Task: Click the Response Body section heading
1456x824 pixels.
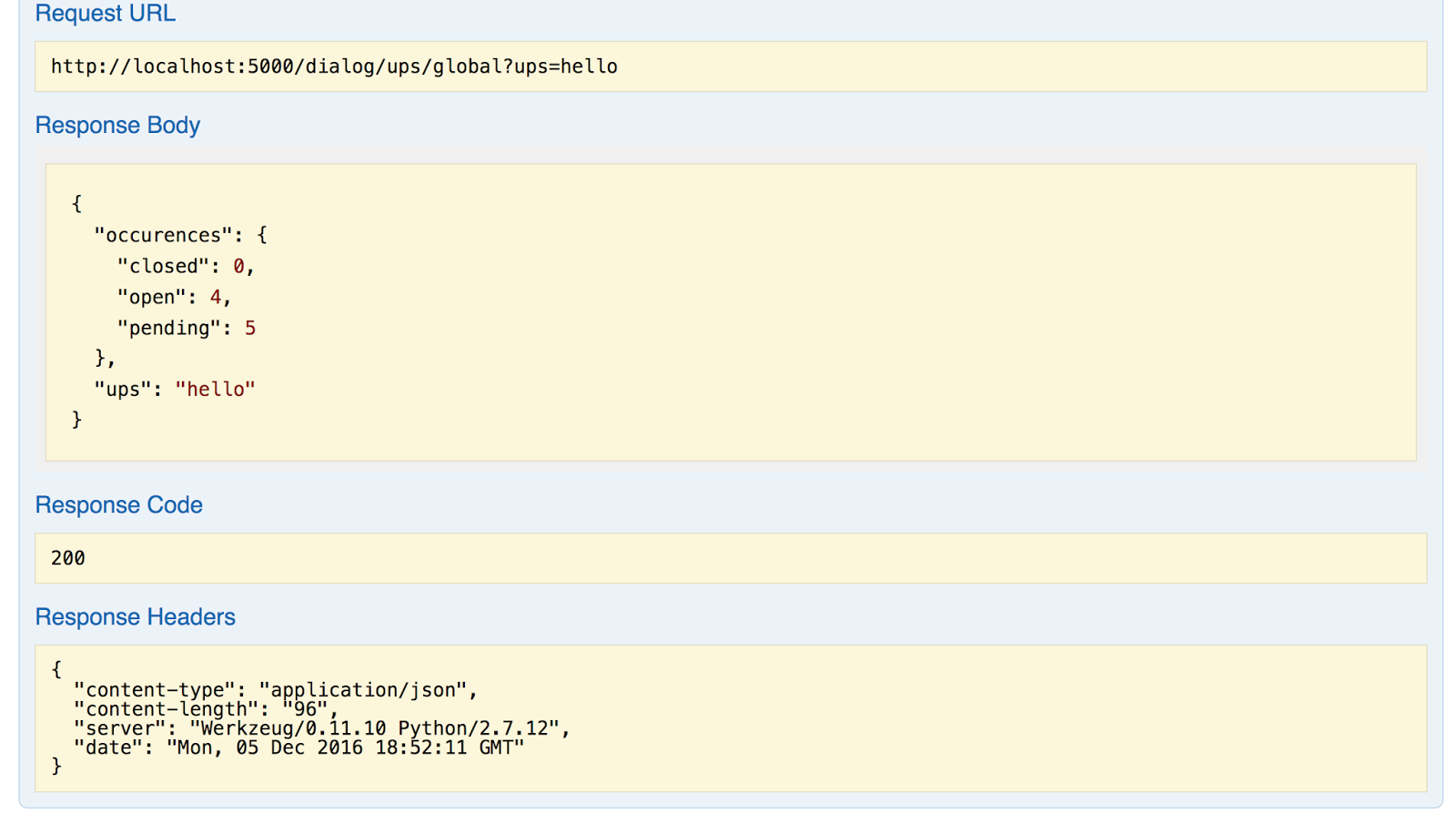Action: pyautogui.click(x=117, y=125)
